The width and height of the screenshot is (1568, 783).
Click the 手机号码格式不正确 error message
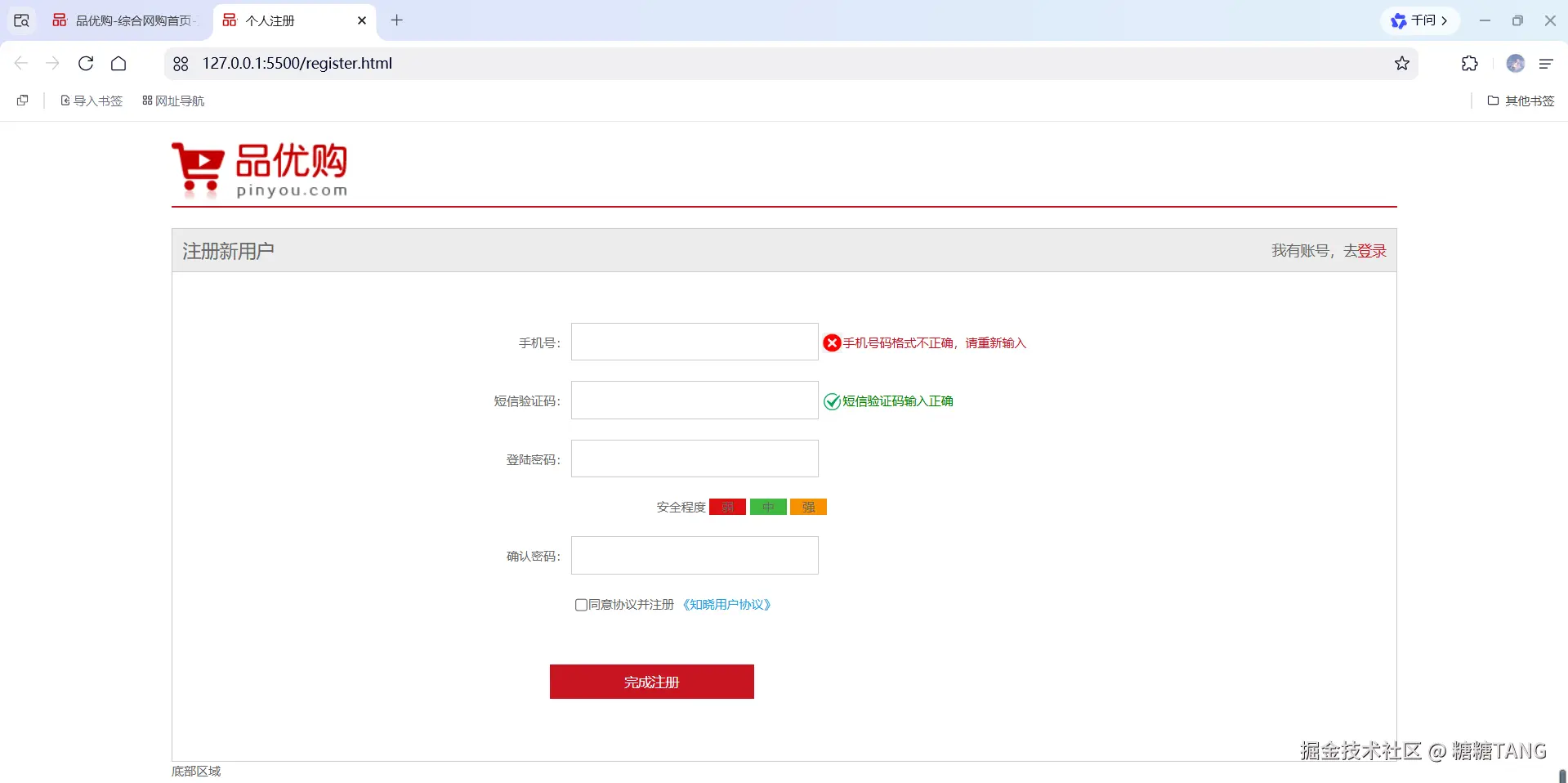pyautogui.click(x=934, y=343)
